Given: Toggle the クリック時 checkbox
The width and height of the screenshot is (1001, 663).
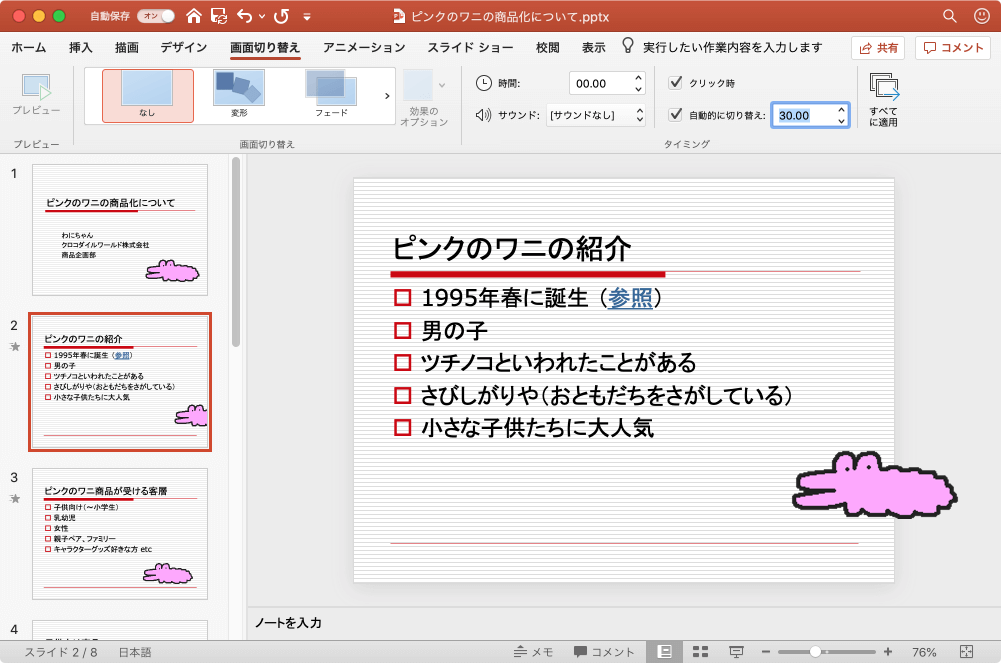Looking at the screenshot, I should tap(675, 82).
